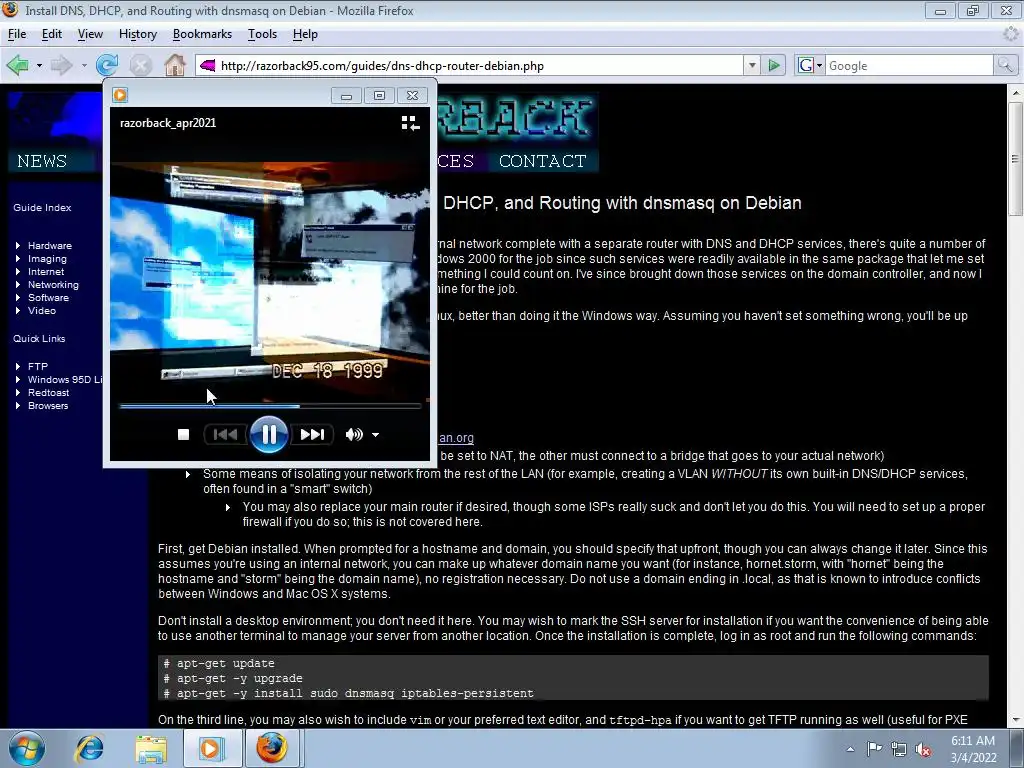The width and height of the screenshot is (1024, 768).
Task: Click the Google search engine icon
Action: coord(806,65)
